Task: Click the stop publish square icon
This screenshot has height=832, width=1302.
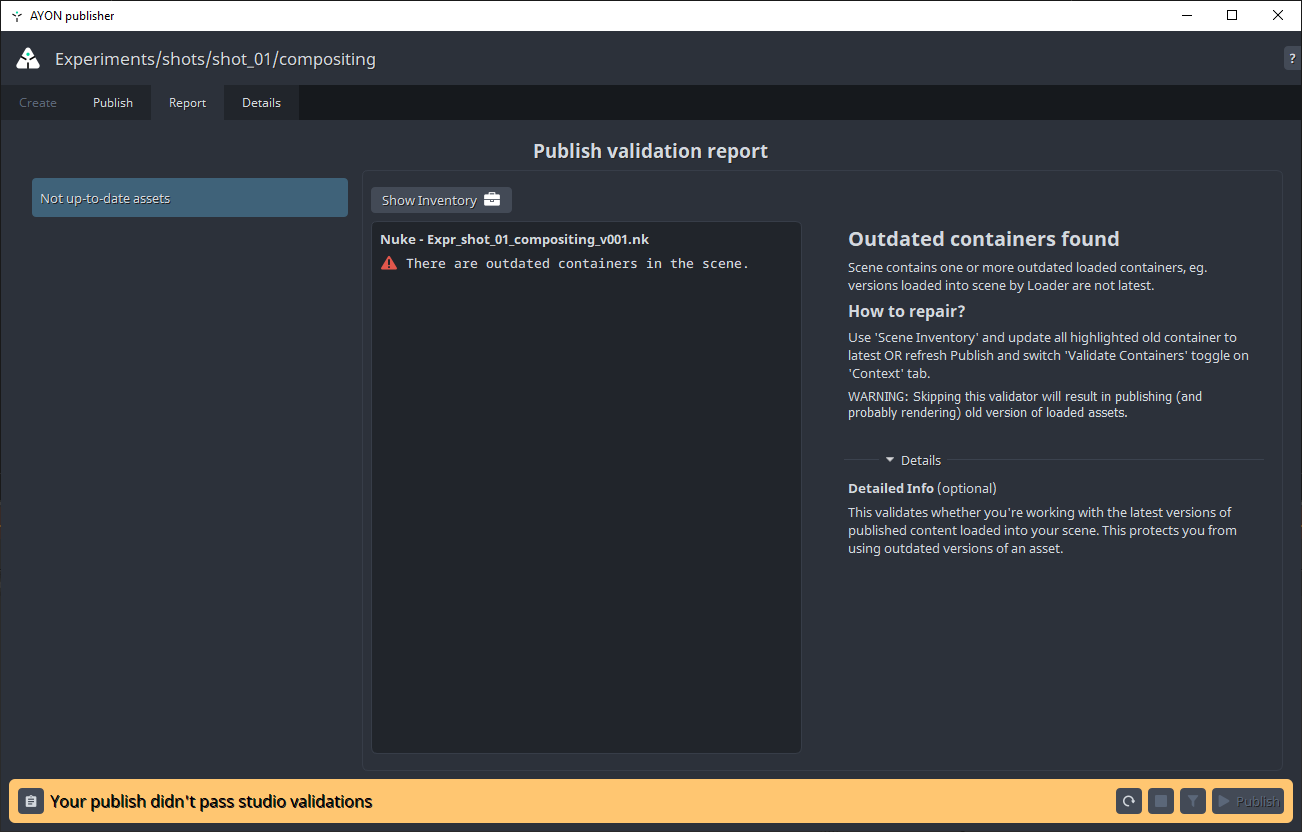Action: click(1161, 801)
